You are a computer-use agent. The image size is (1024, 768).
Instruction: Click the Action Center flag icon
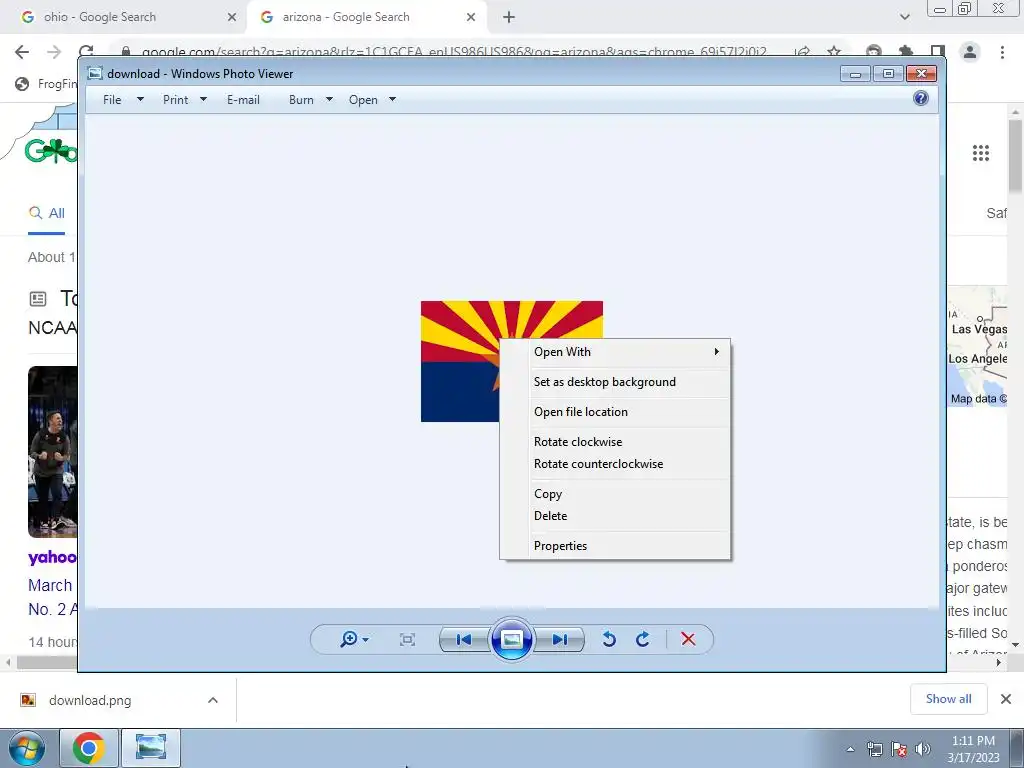click(899, 750)
